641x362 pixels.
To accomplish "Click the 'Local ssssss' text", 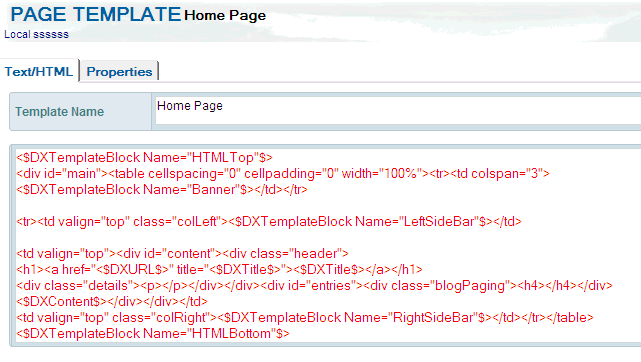I will click(x=36, y=34).
